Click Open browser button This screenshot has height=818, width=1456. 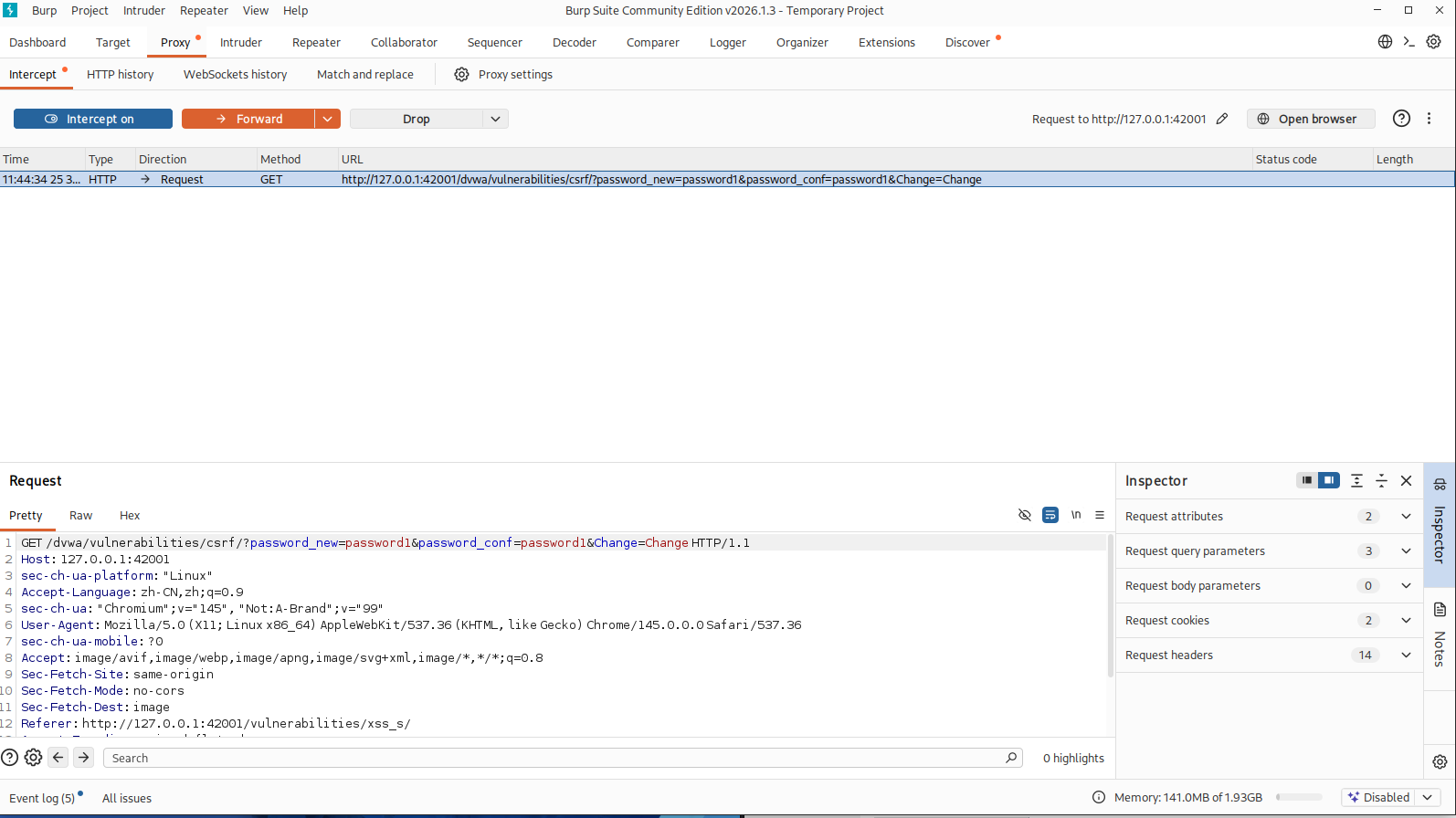(x=1311, y=119)
